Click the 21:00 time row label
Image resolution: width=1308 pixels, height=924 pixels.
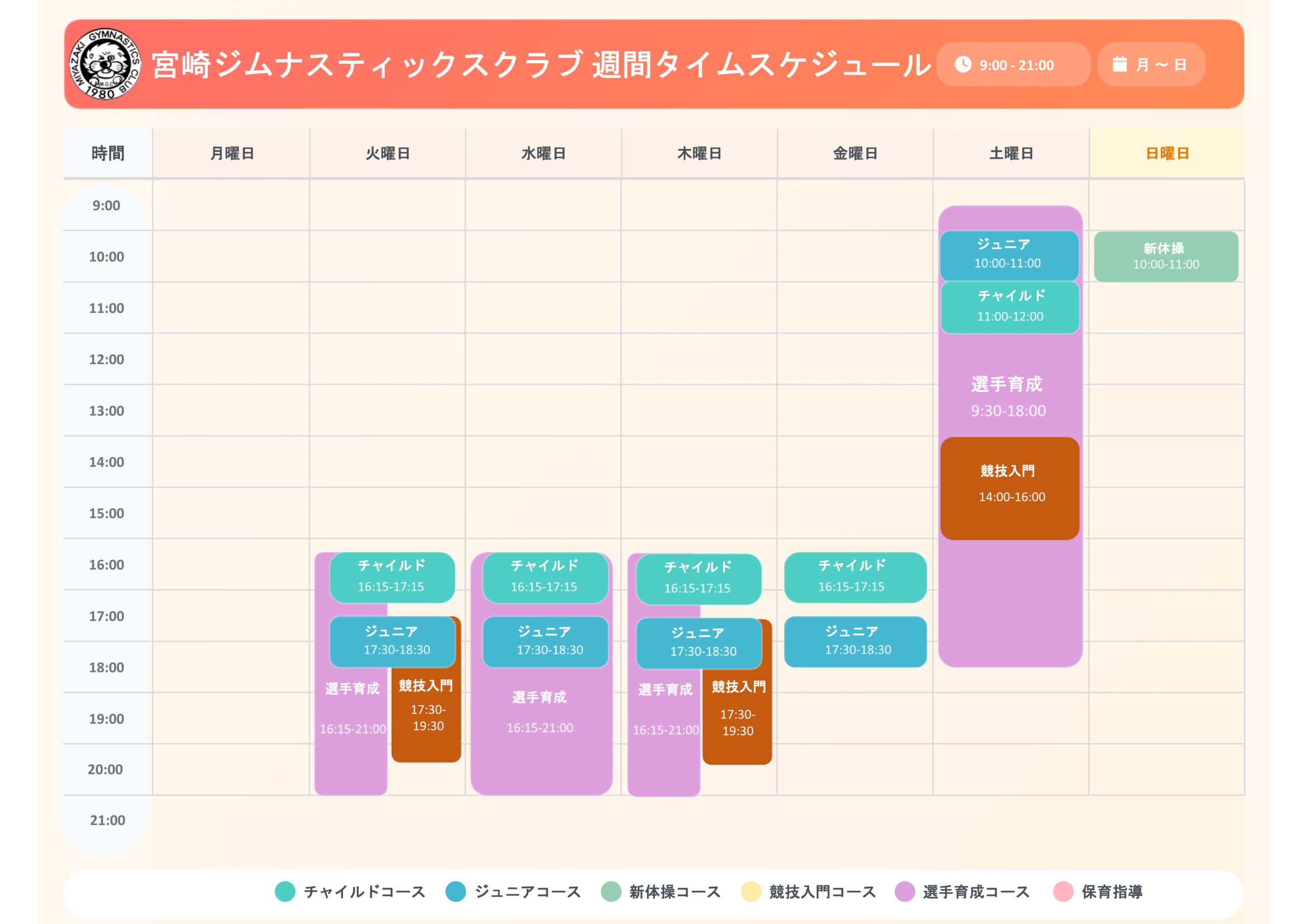point(107,820)
